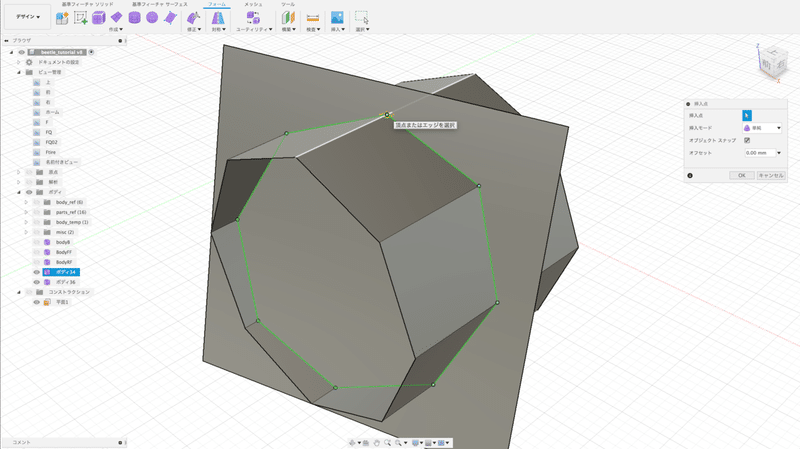Select the BodyRF body in browser
Viewport: 800px width, 449px height.
(x=64, y=262)
